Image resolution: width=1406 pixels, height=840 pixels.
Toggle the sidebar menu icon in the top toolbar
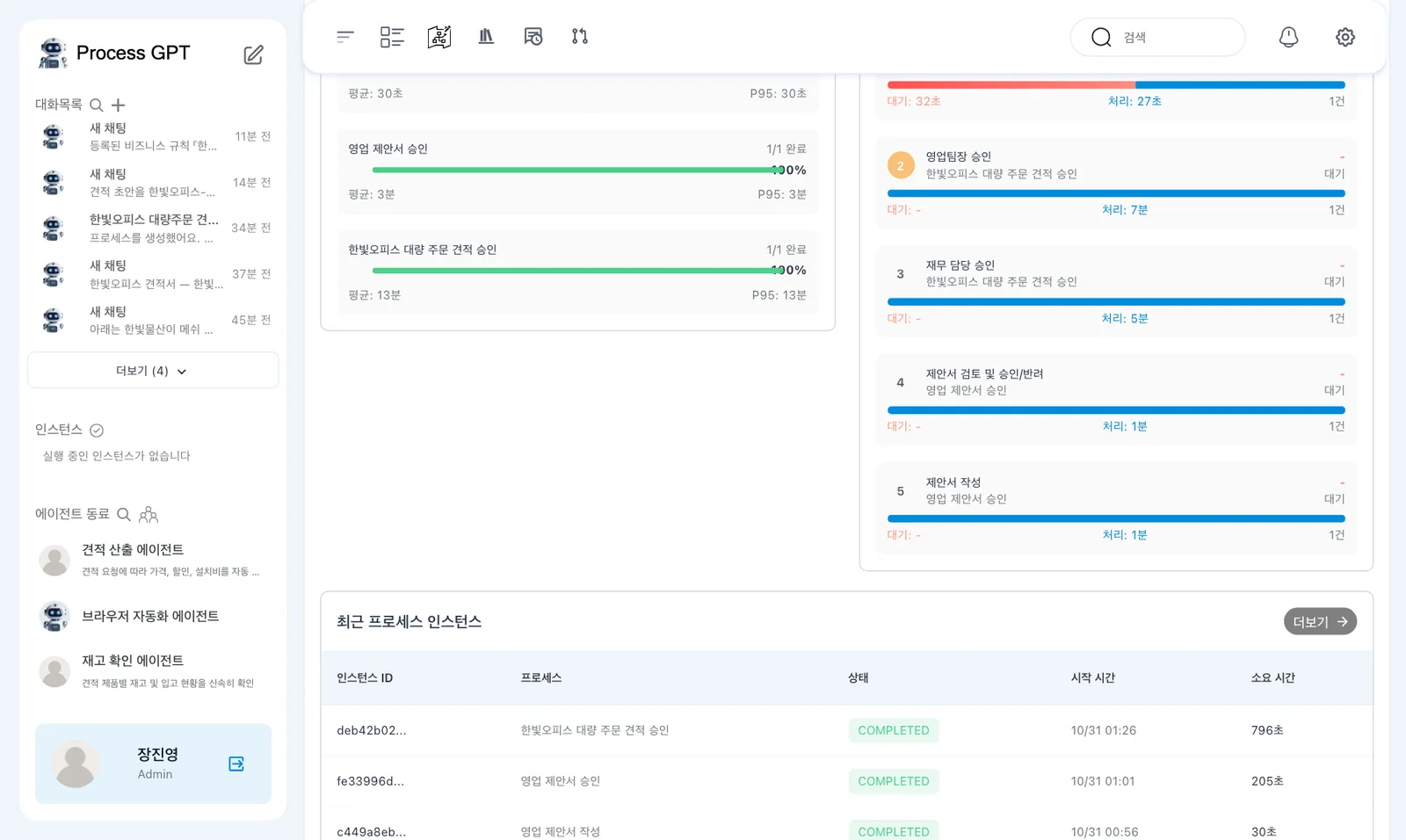345,37
